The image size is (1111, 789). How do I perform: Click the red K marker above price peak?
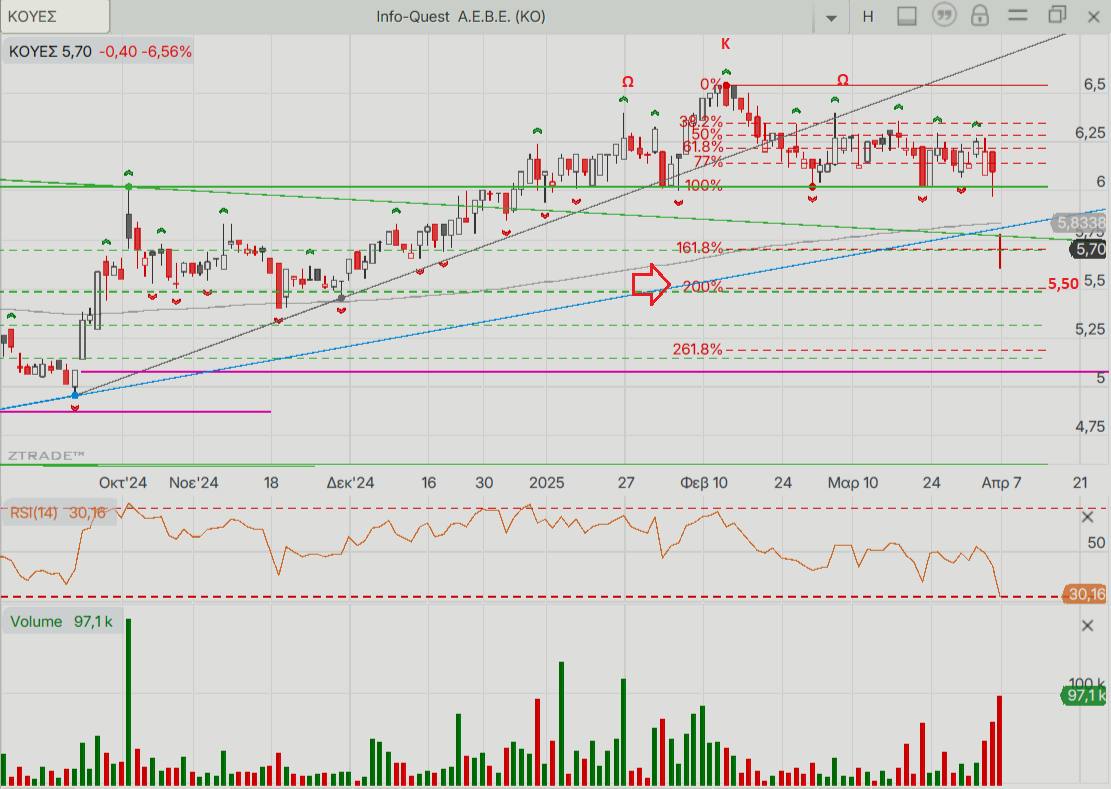(725, 44)
